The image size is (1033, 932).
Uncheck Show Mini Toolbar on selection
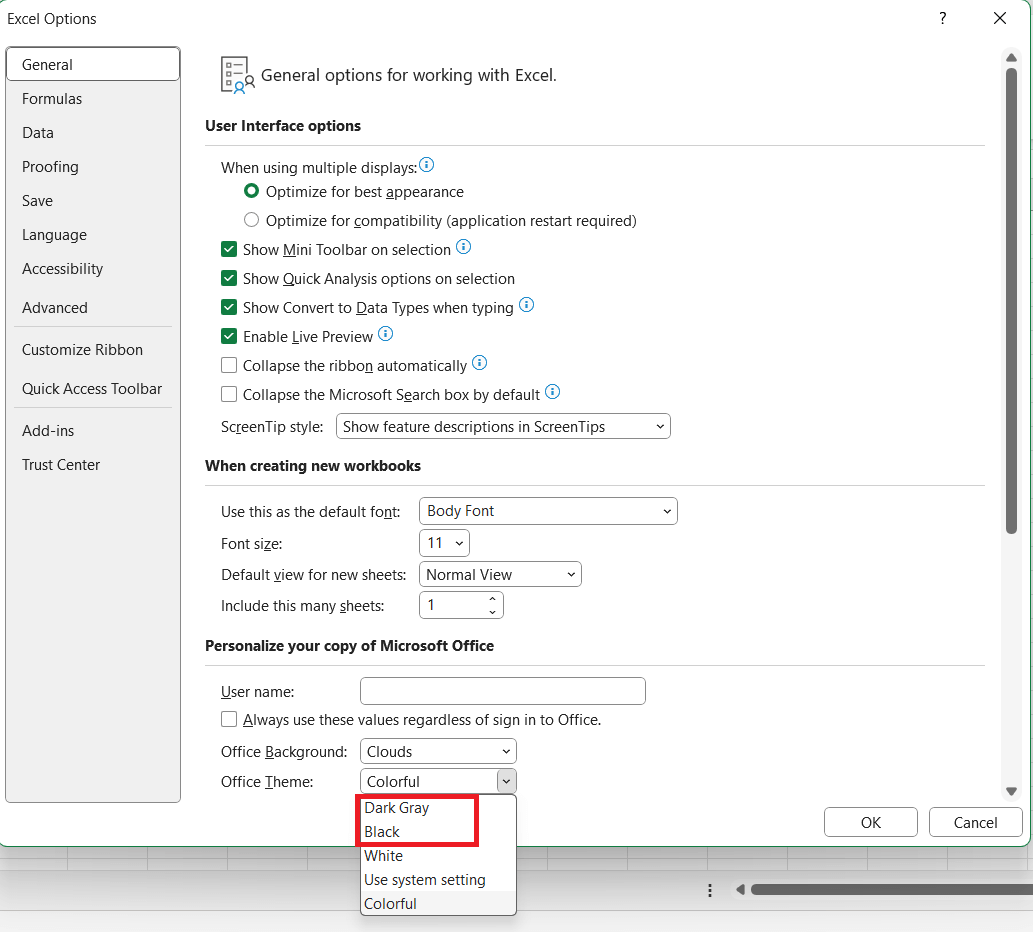coord(229,250)
